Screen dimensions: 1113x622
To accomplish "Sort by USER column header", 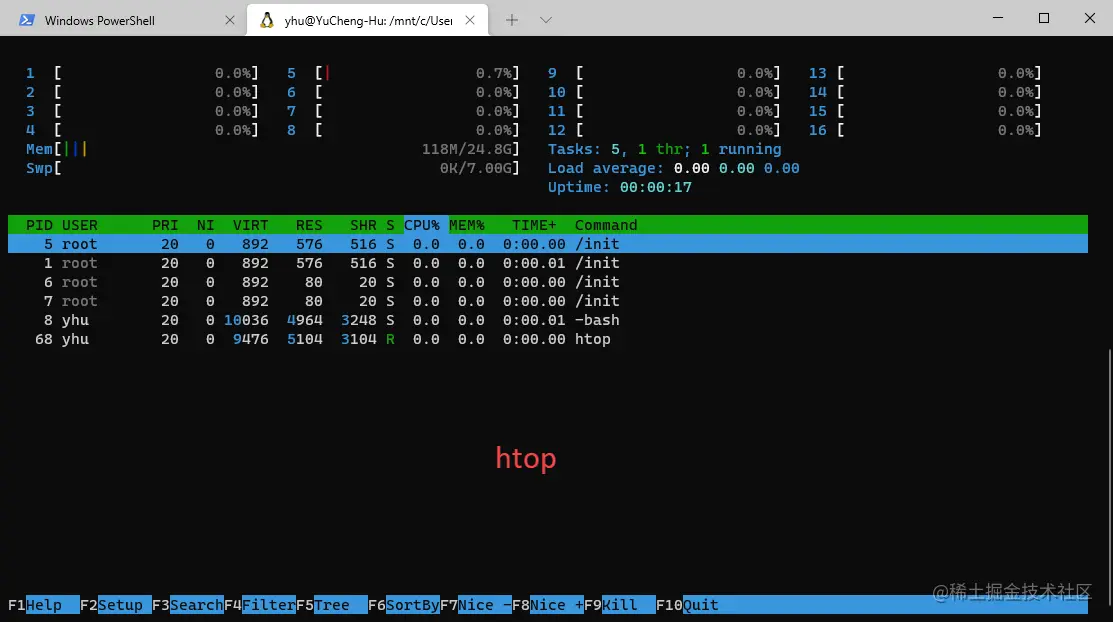I will pos(80,225).
